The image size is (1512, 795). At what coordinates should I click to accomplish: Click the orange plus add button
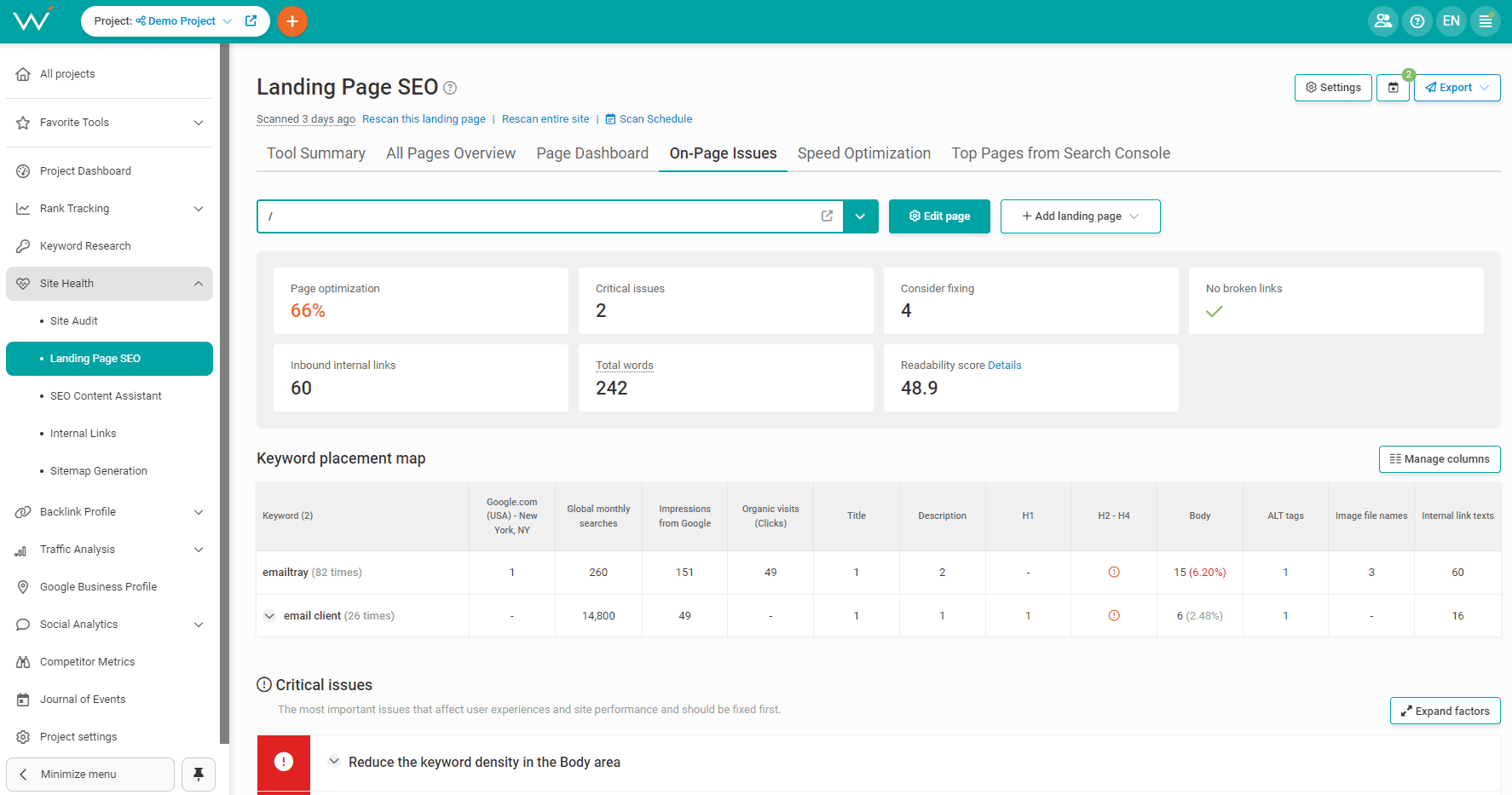[x=292, y=21]
